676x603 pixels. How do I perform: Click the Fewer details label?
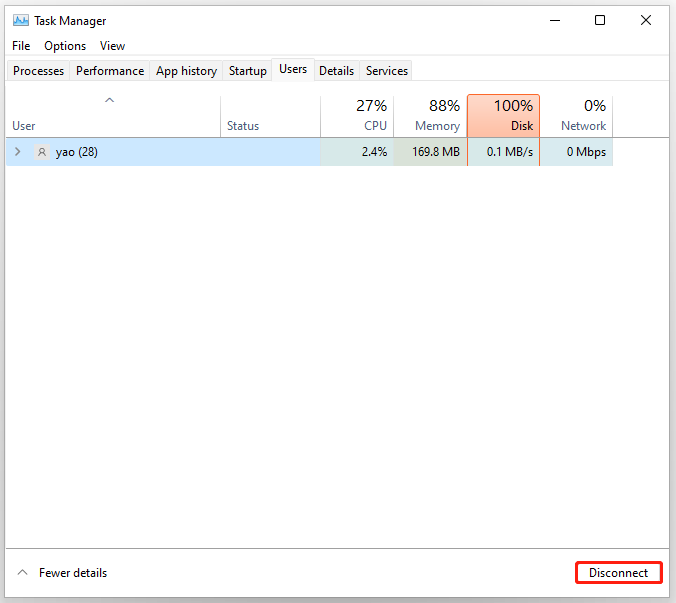pyautogui.click(x=73, y=572)
